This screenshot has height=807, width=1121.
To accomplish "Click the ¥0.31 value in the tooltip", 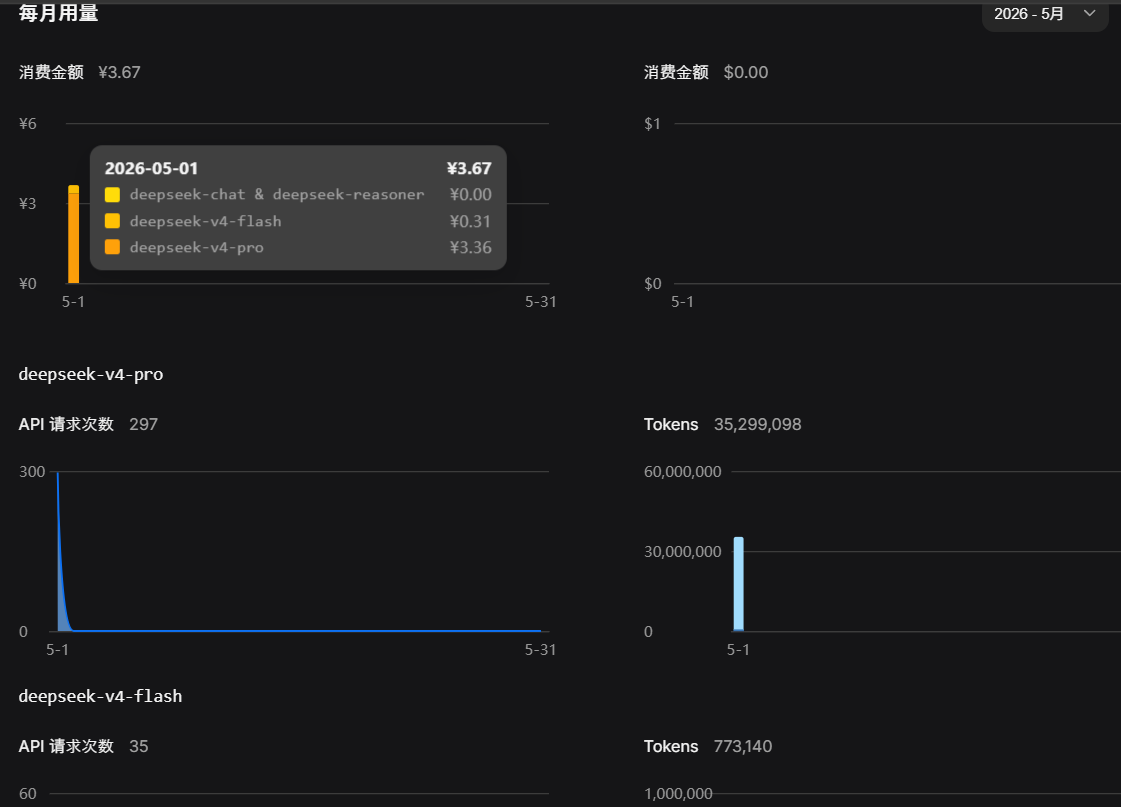I will (470, 221).
